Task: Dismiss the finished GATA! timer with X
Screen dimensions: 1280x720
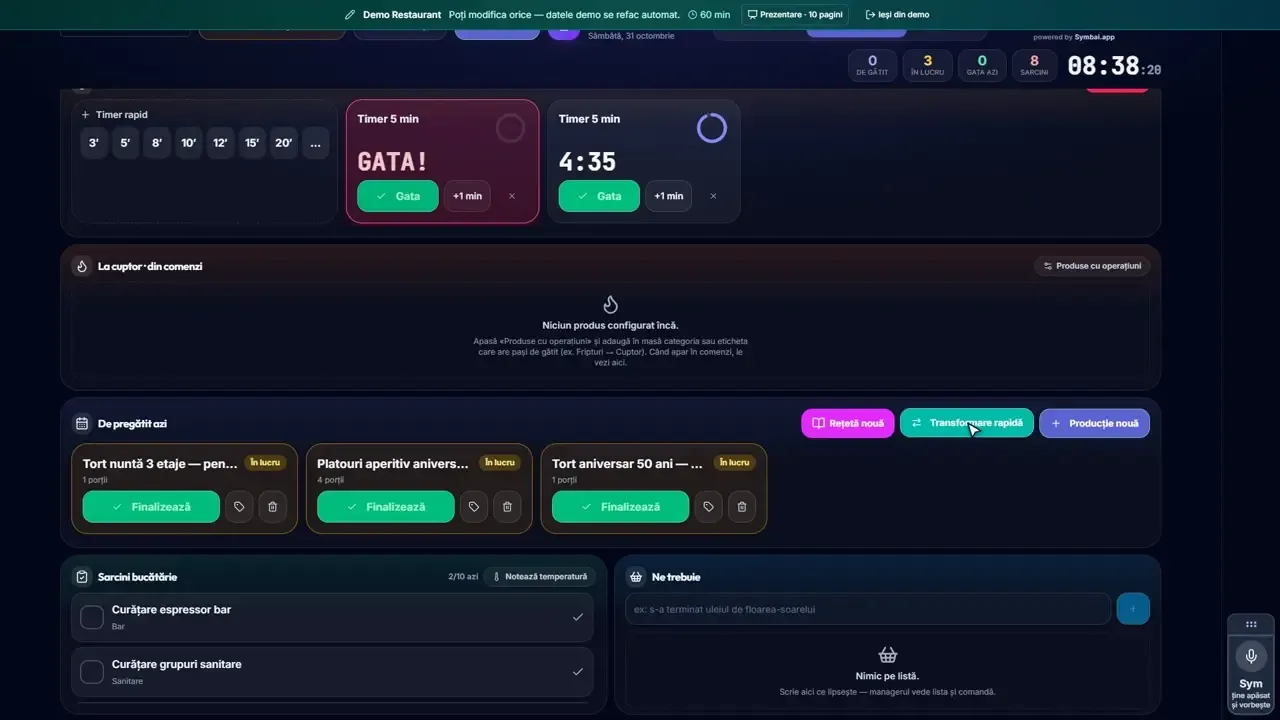Action: click(x=512, y=196)
